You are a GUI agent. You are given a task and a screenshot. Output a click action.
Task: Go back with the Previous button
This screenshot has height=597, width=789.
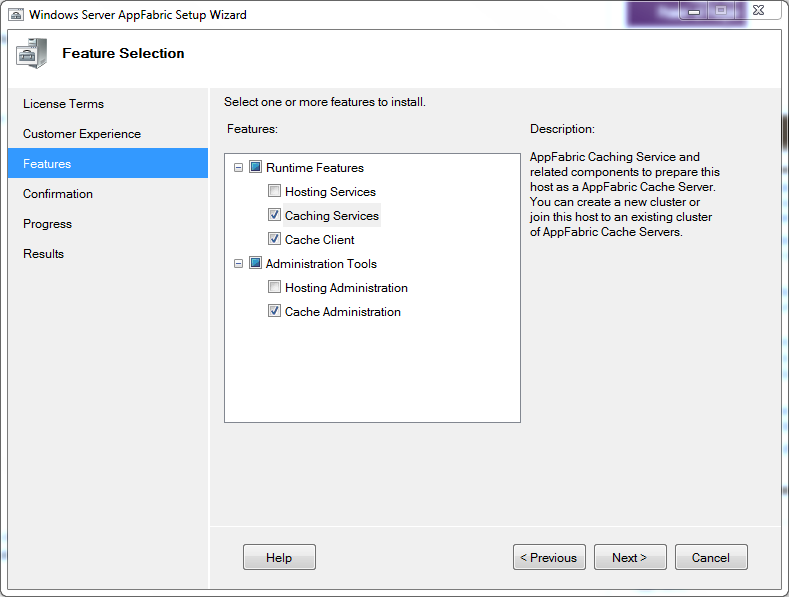point(549,557)
